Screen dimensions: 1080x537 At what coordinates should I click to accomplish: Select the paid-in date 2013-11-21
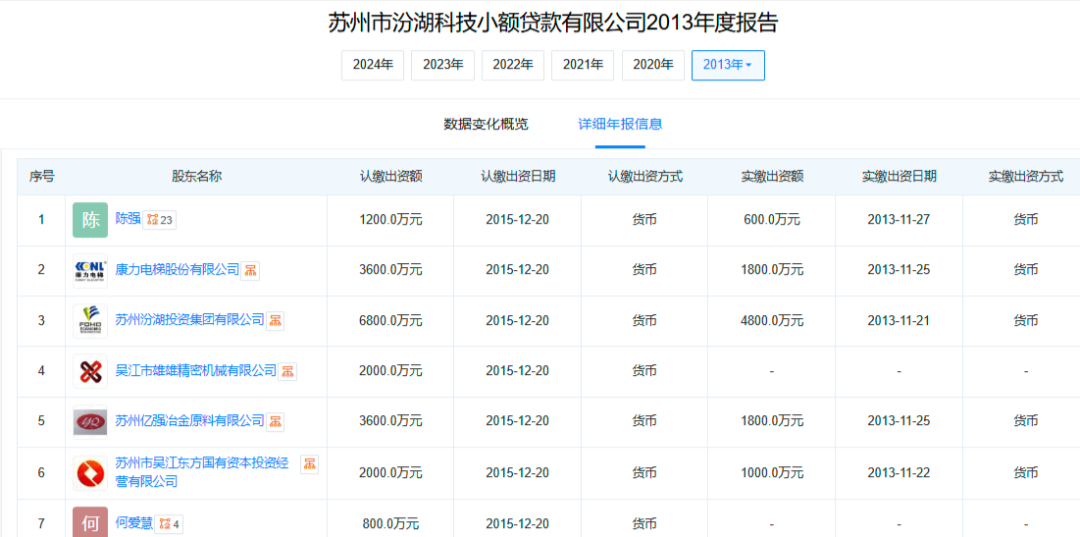899,321
